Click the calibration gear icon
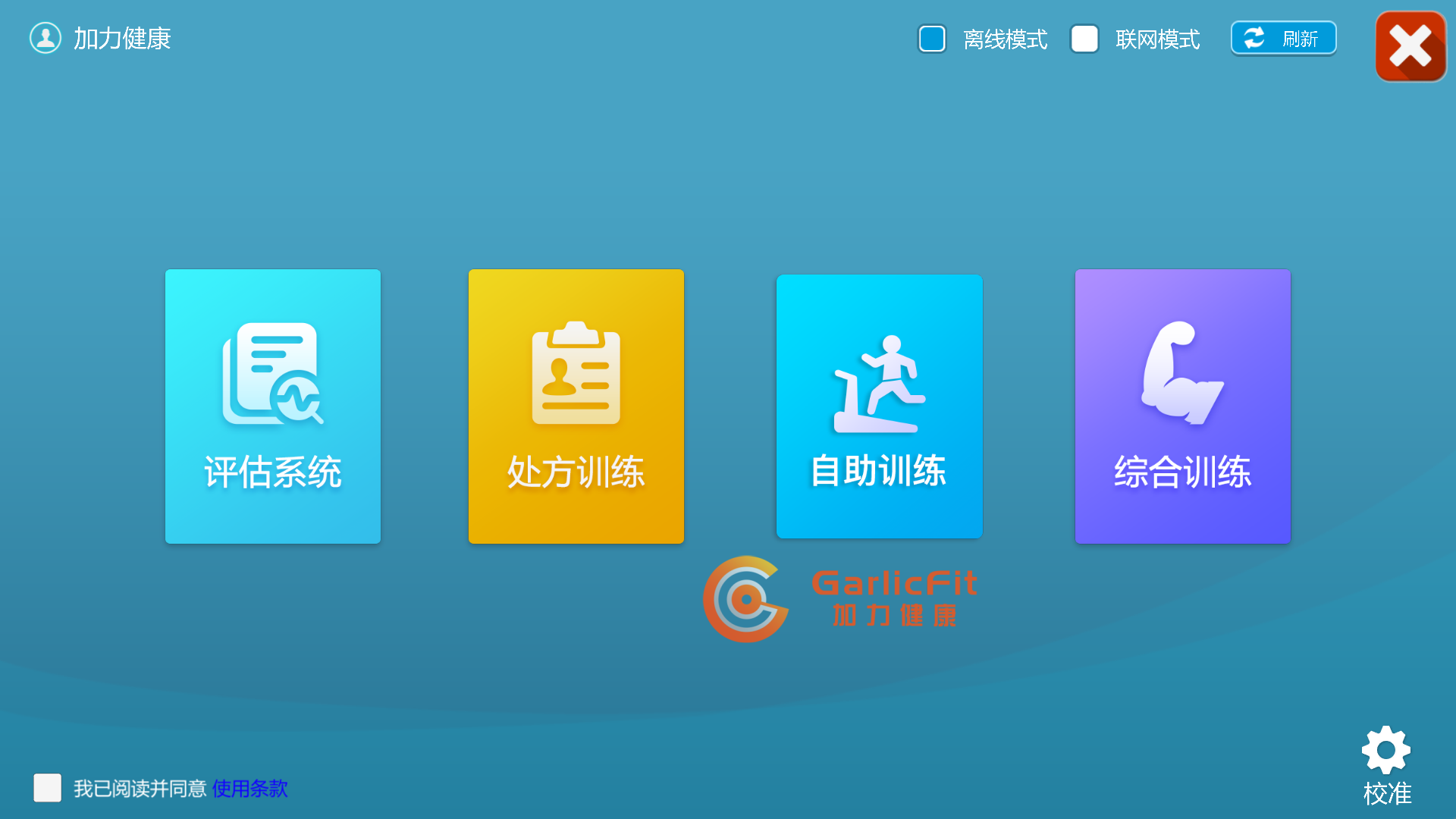Image resolution: width=1456 pixels, height=819 pixels. (x=1385, y=750)
